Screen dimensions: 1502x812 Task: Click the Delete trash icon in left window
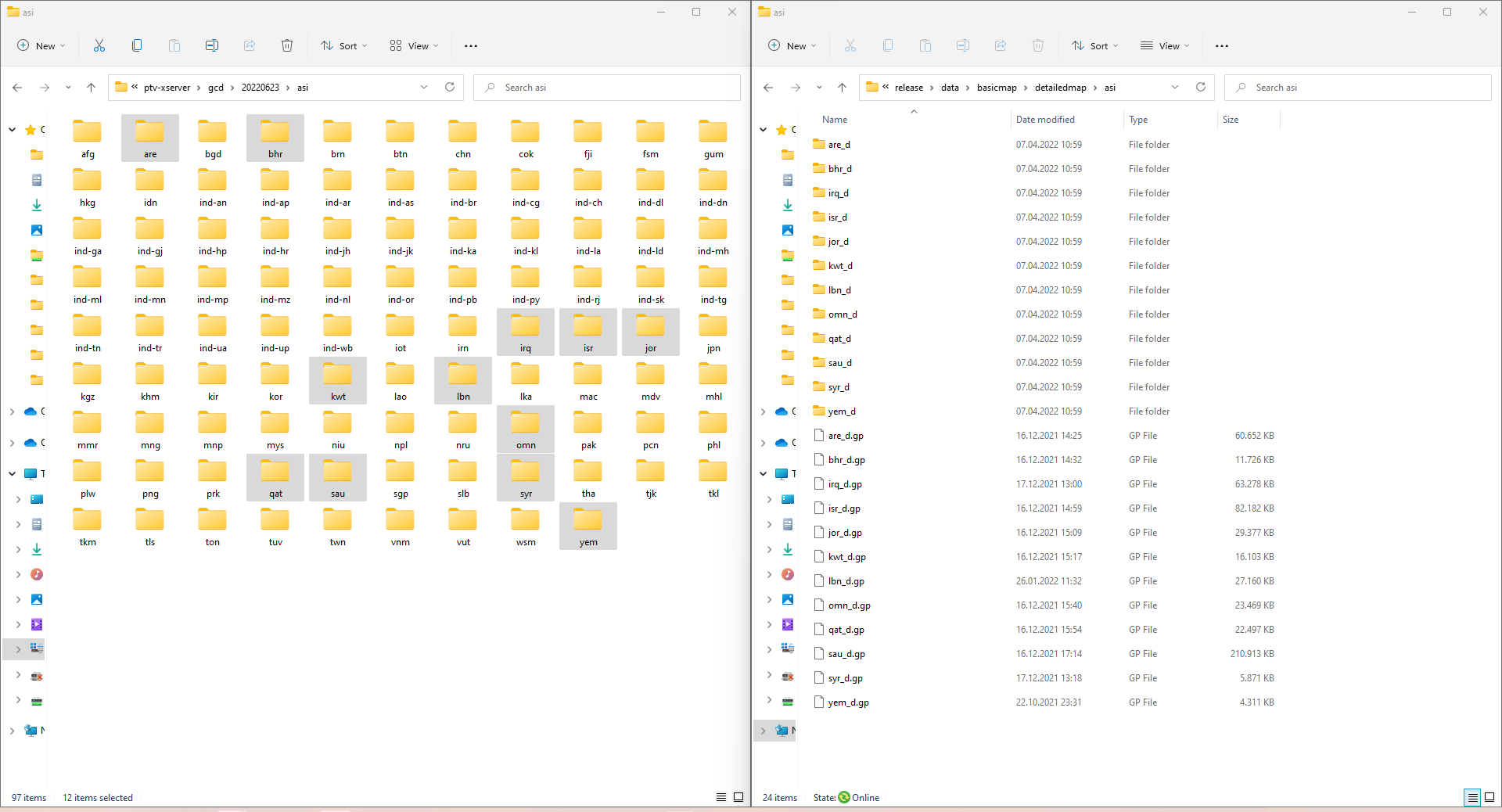[x=287, y=46]
